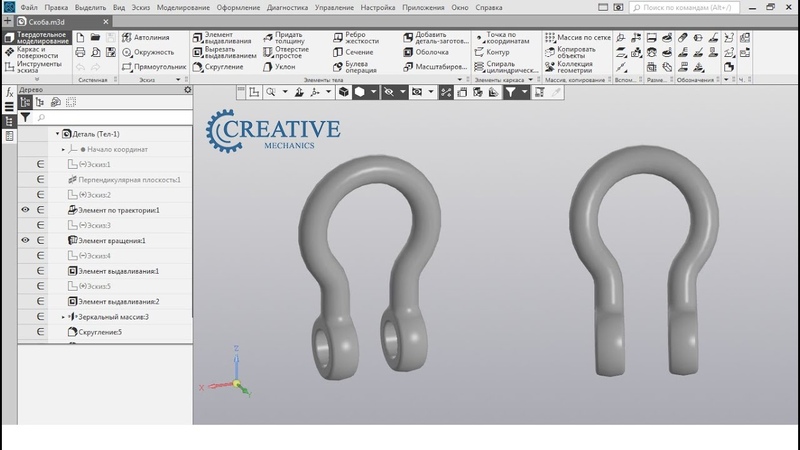
Task: Activate the Элемент выдавливания extrude tool
Action: pyautogui.click(x=225, y=38)
